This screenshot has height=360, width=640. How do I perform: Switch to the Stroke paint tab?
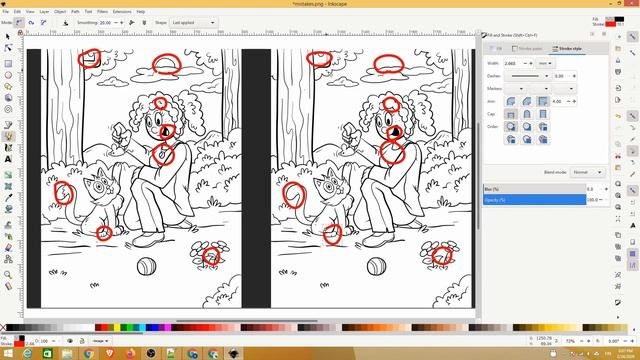[527, 49]
